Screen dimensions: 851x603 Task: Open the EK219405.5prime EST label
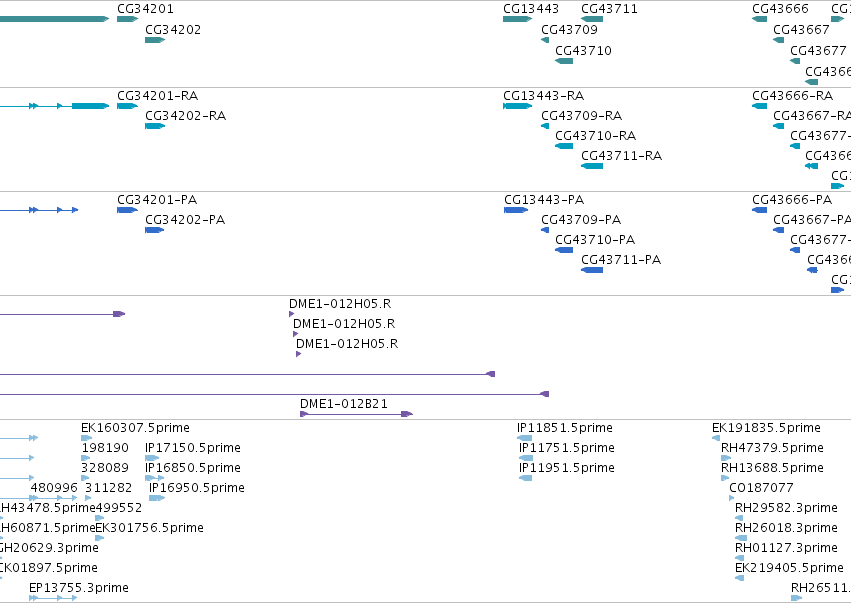(x=790, y=568)
